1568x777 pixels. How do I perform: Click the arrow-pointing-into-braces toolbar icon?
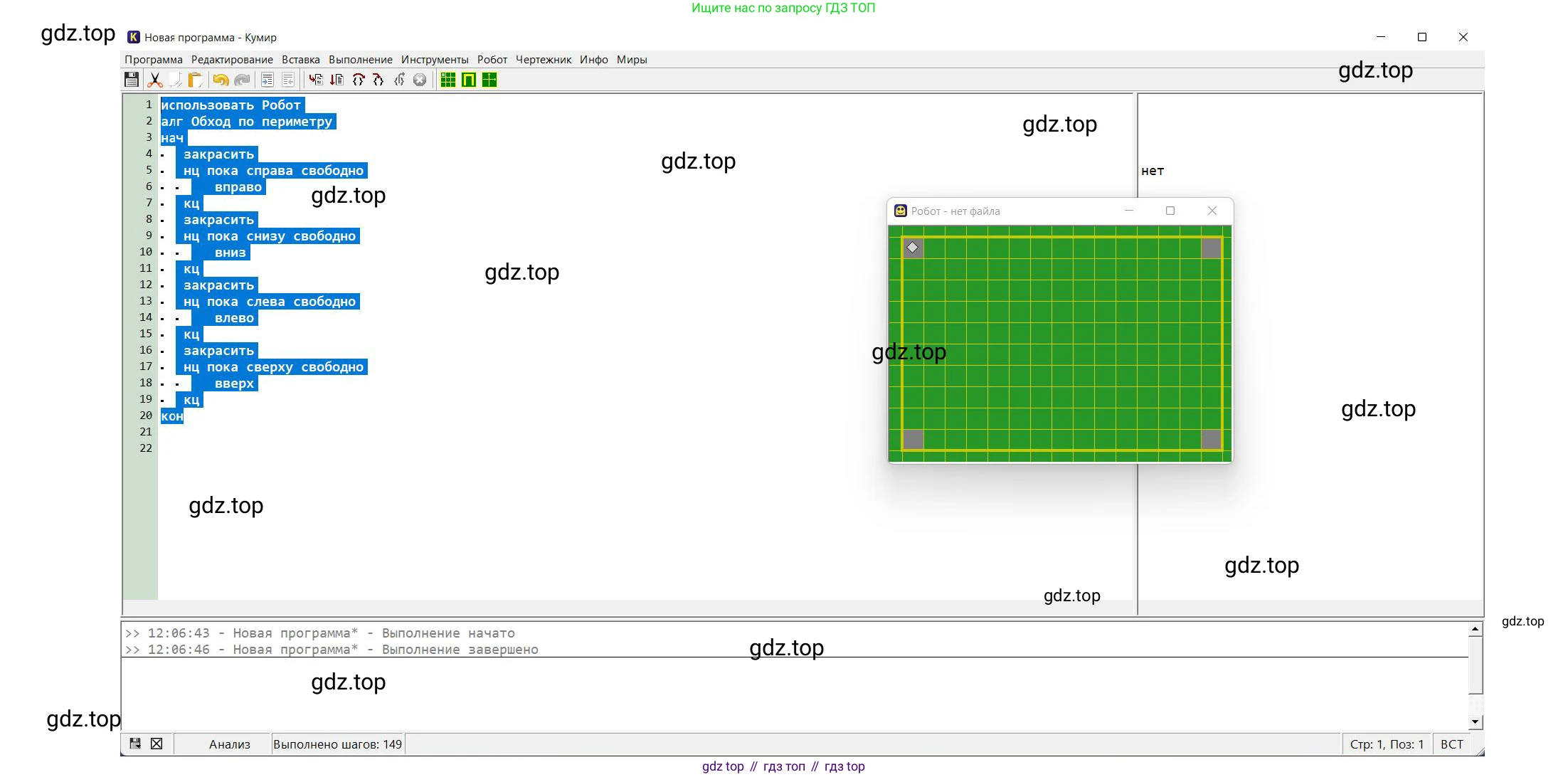point(378,80)
